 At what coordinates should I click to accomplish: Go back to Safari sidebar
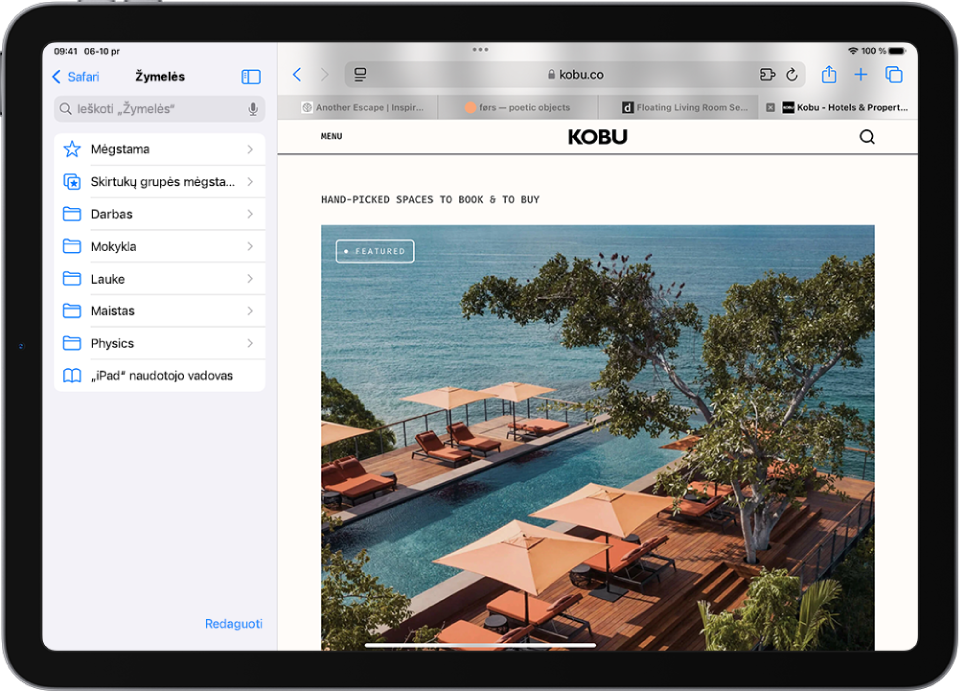pyautogui.click(x=75, y=77)
